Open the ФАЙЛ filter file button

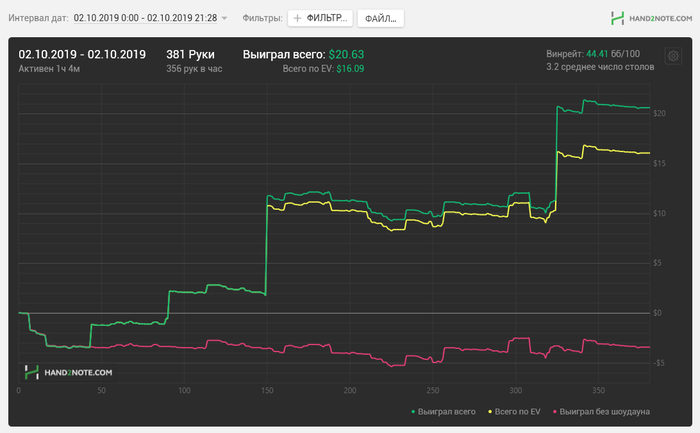pyautogui.click(x=381, y=18)
